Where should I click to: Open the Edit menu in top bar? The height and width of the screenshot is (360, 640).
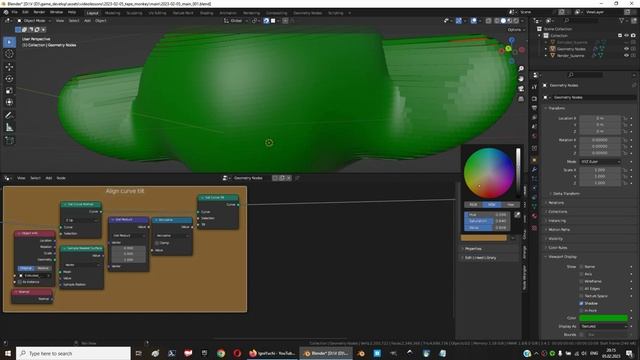click(25, 12)
